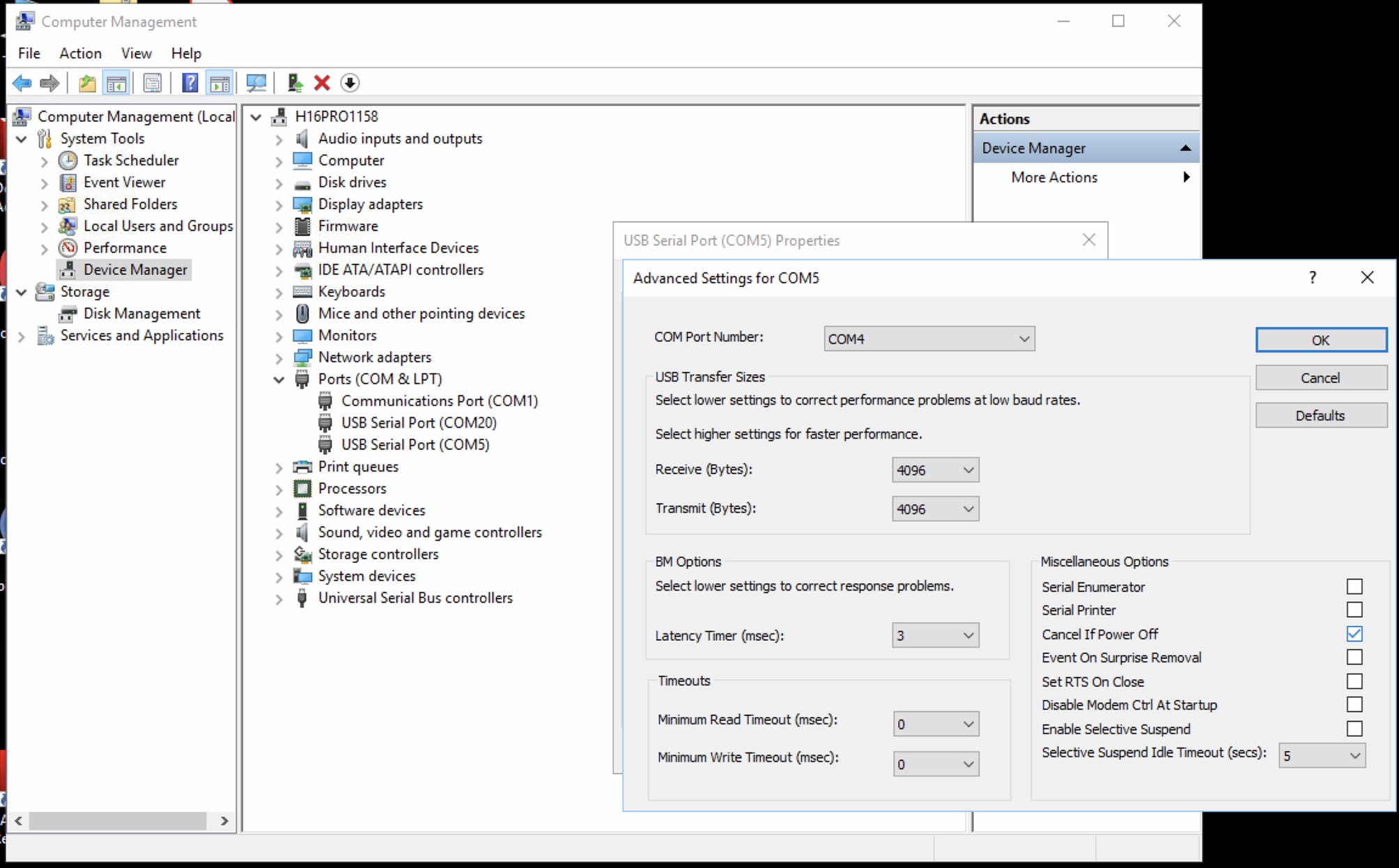
Task: Click the right arrow of tree scrollbar
Action: 224,821
